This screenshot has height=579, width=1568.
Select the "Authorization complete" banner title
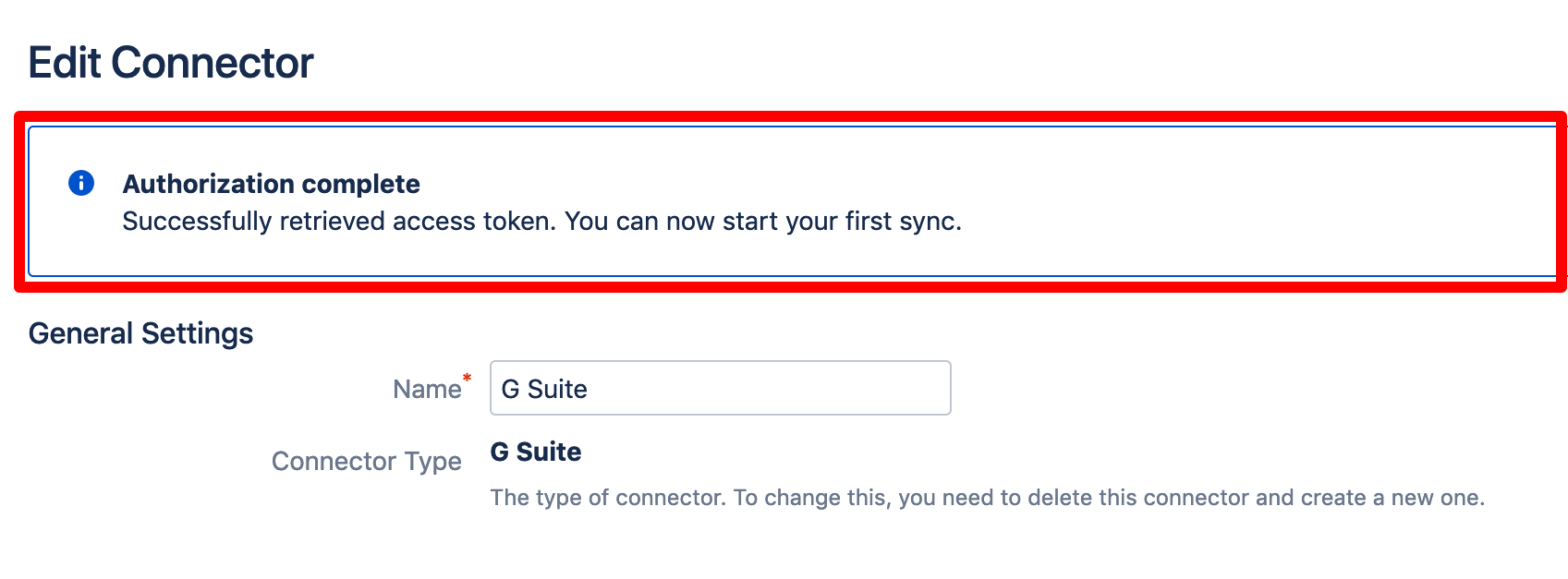click(272, 184)
